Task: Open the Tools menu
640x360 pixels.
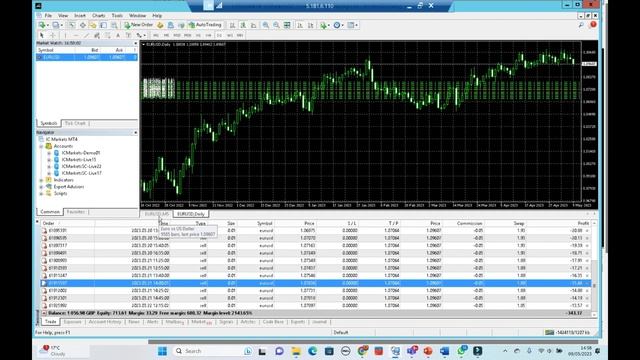Action: 117,16
